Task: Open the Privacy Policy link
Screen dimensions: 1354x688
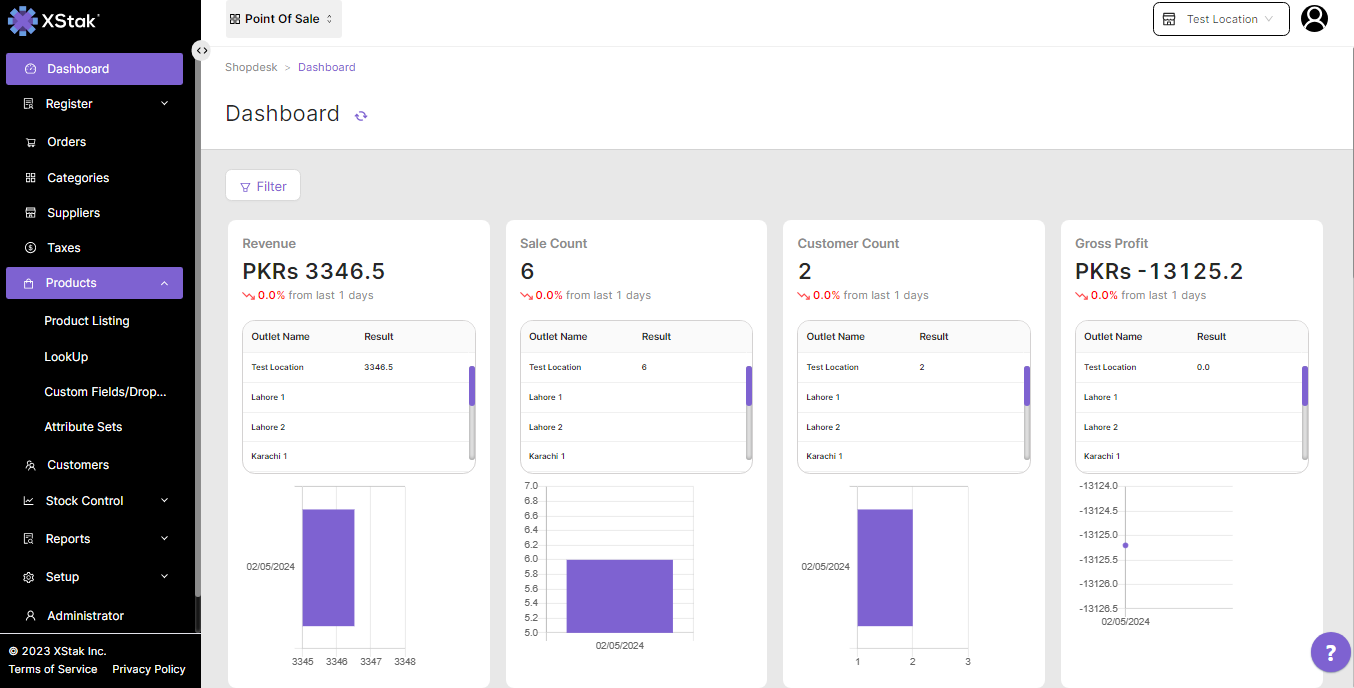Action: 149,669
